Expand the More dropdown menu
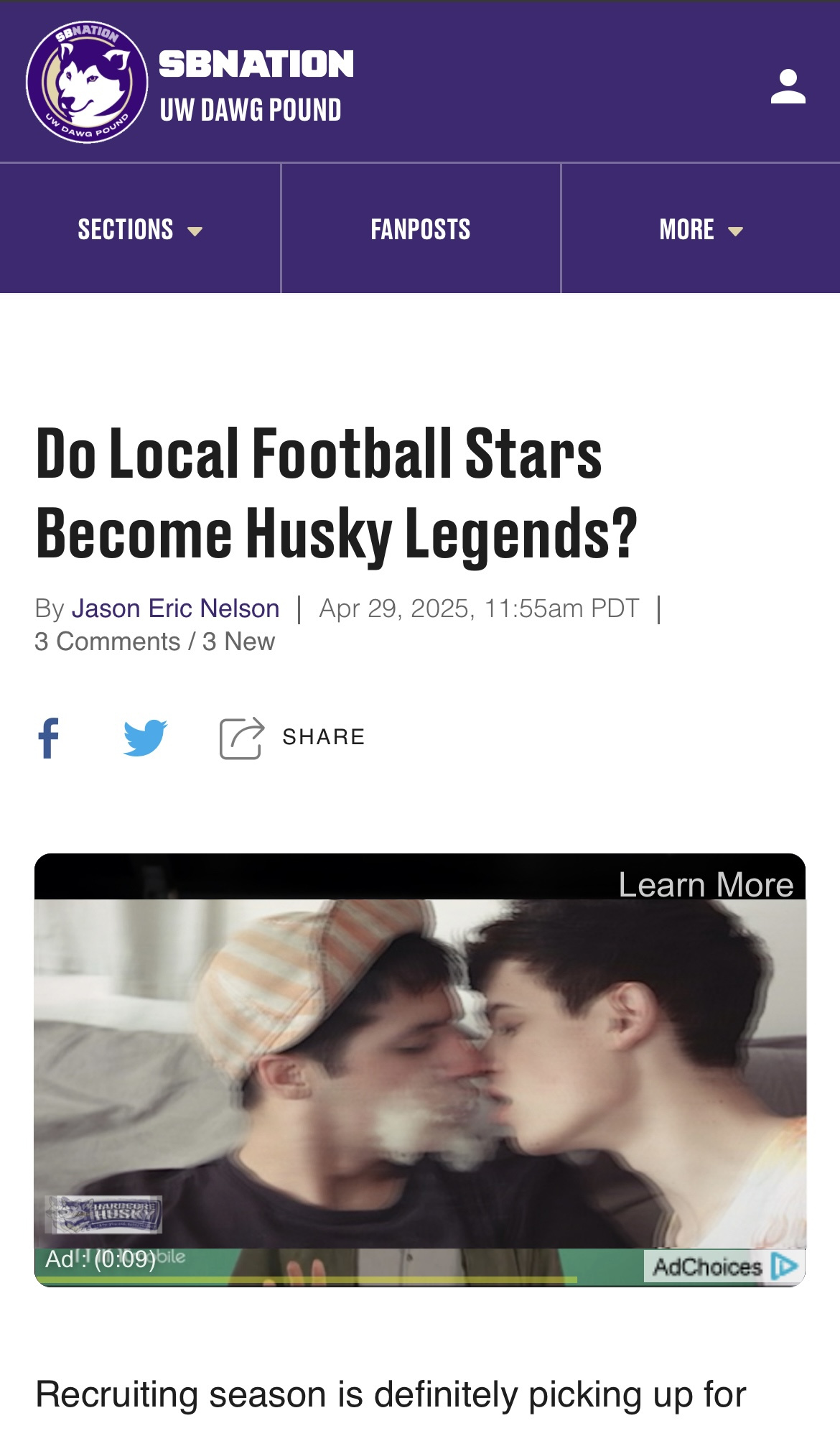Image resolution: width=840 pixels, height=1436 pixels. tap(701, 229)
